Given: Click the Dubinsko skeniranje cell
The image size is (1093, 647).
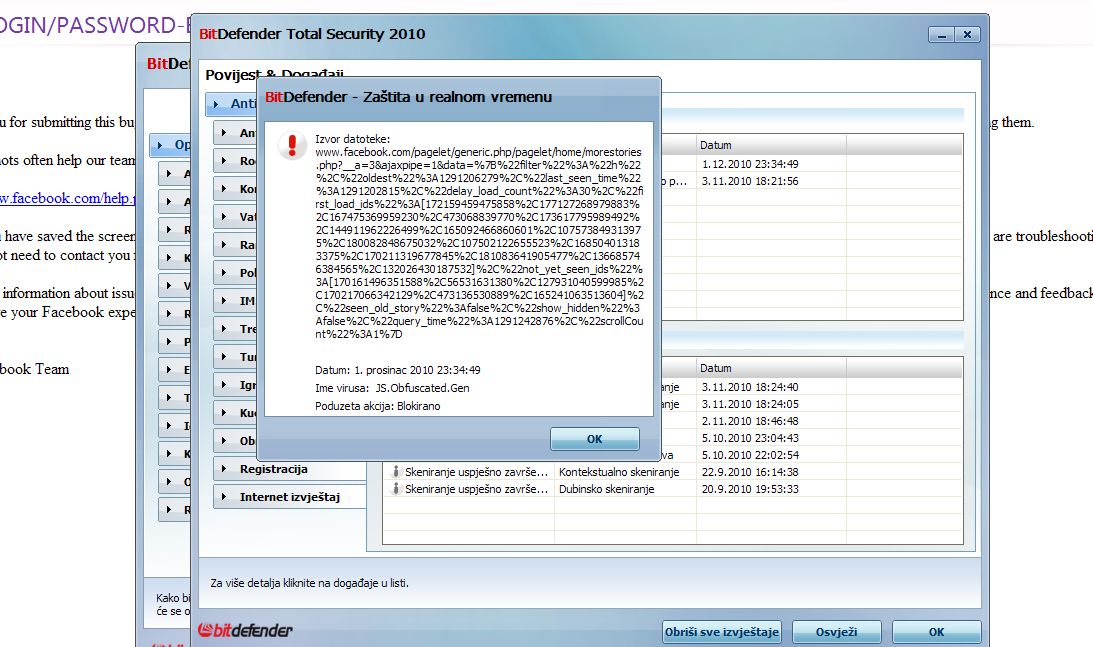Looking at the screenshot, I should pos(606,489).
